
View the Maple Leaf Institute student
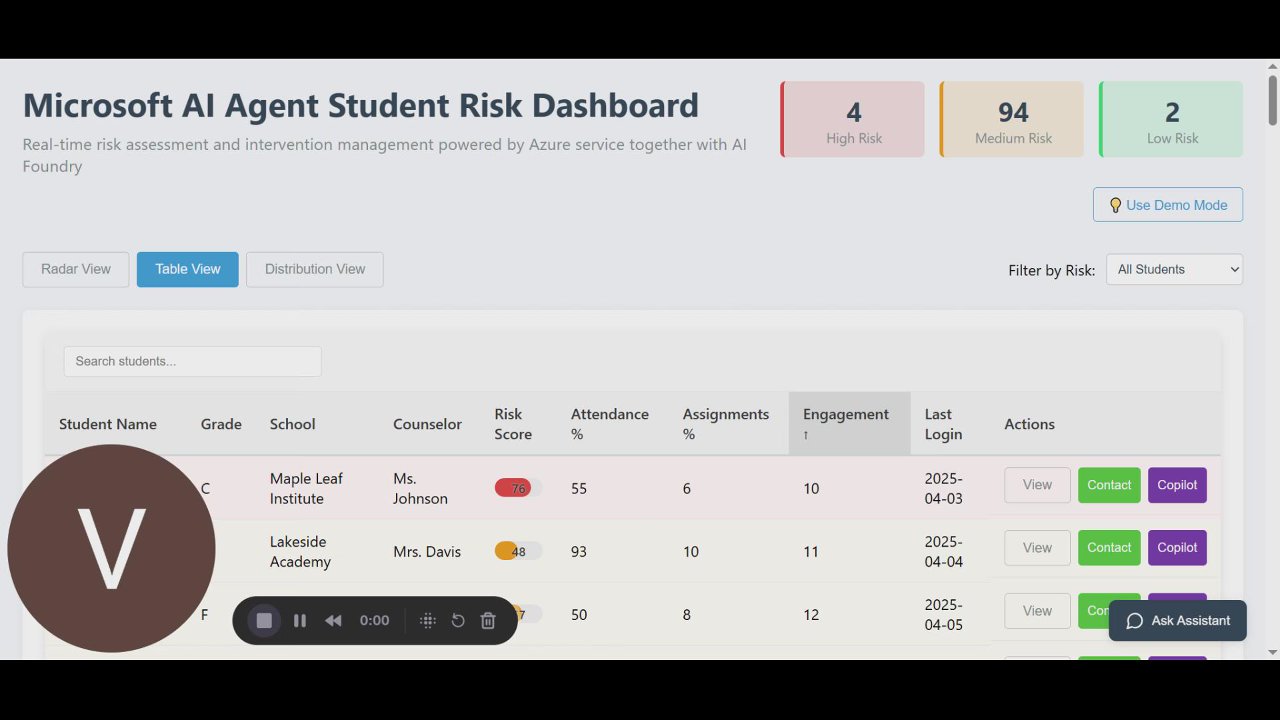pyautogui.click(x=1037, y=485)
